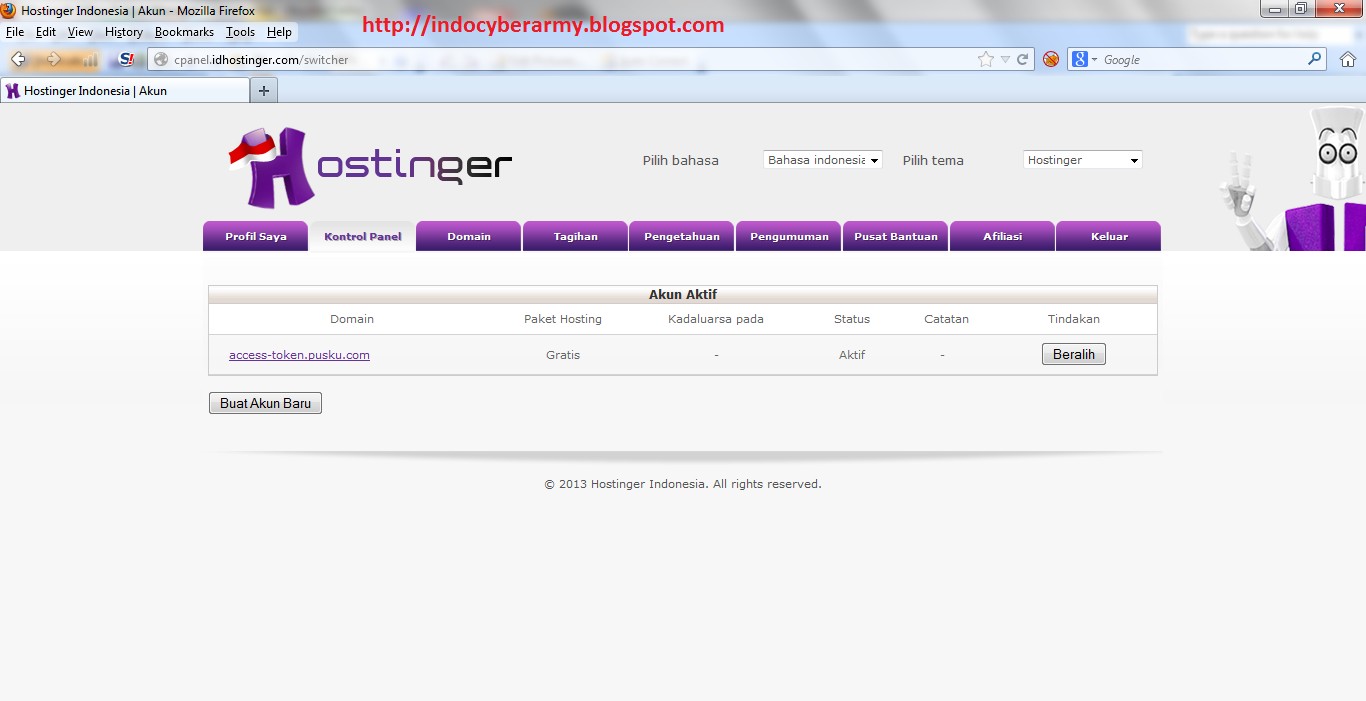Open the Tagihan tab
This screenshot has height=701, width=1366.
click(575, 236)
